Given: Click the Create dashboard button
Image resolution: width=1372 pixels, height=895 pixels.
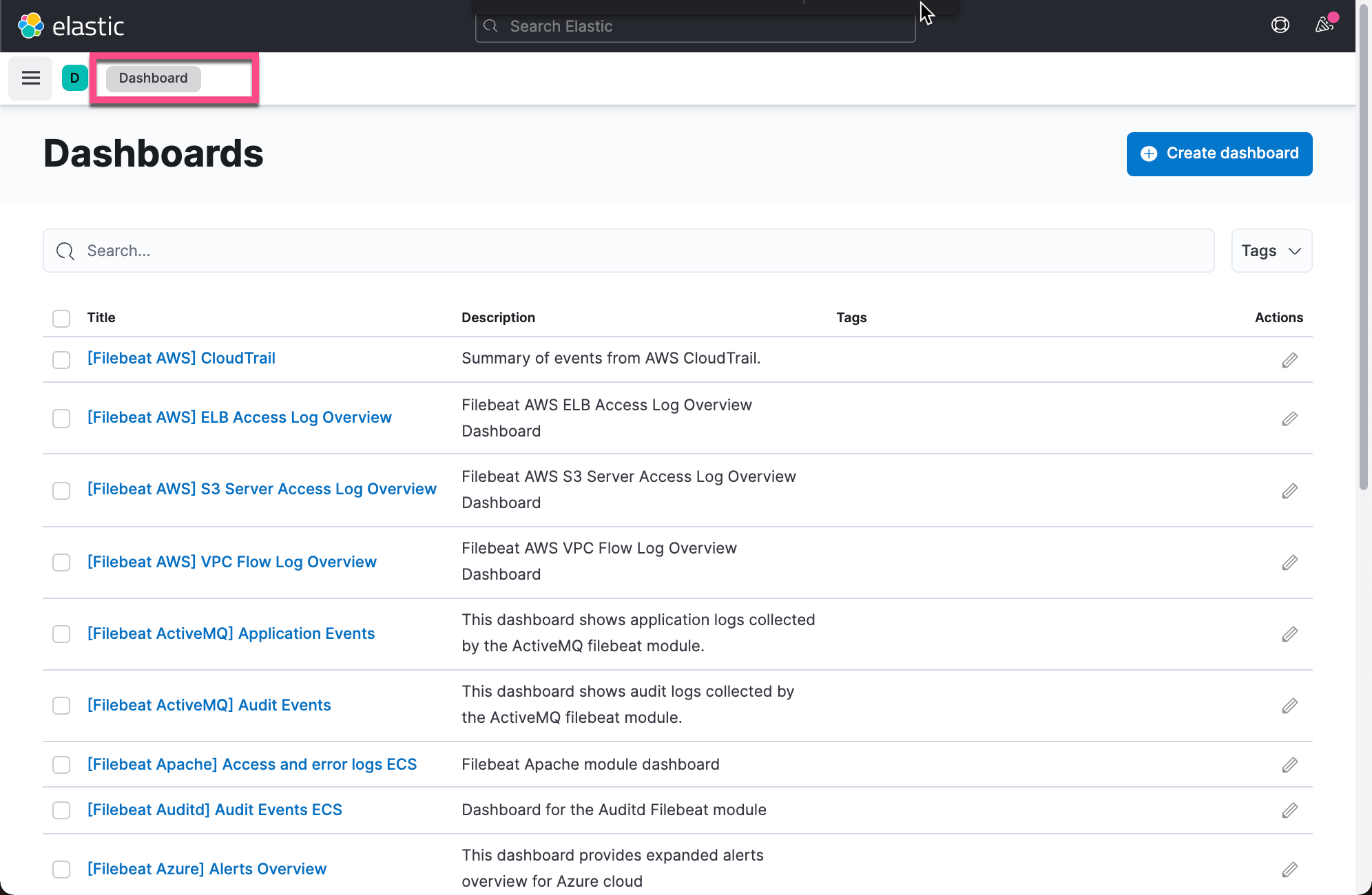Looking at the screenshot, I should pyautogui.click(x=1219, y=154).
